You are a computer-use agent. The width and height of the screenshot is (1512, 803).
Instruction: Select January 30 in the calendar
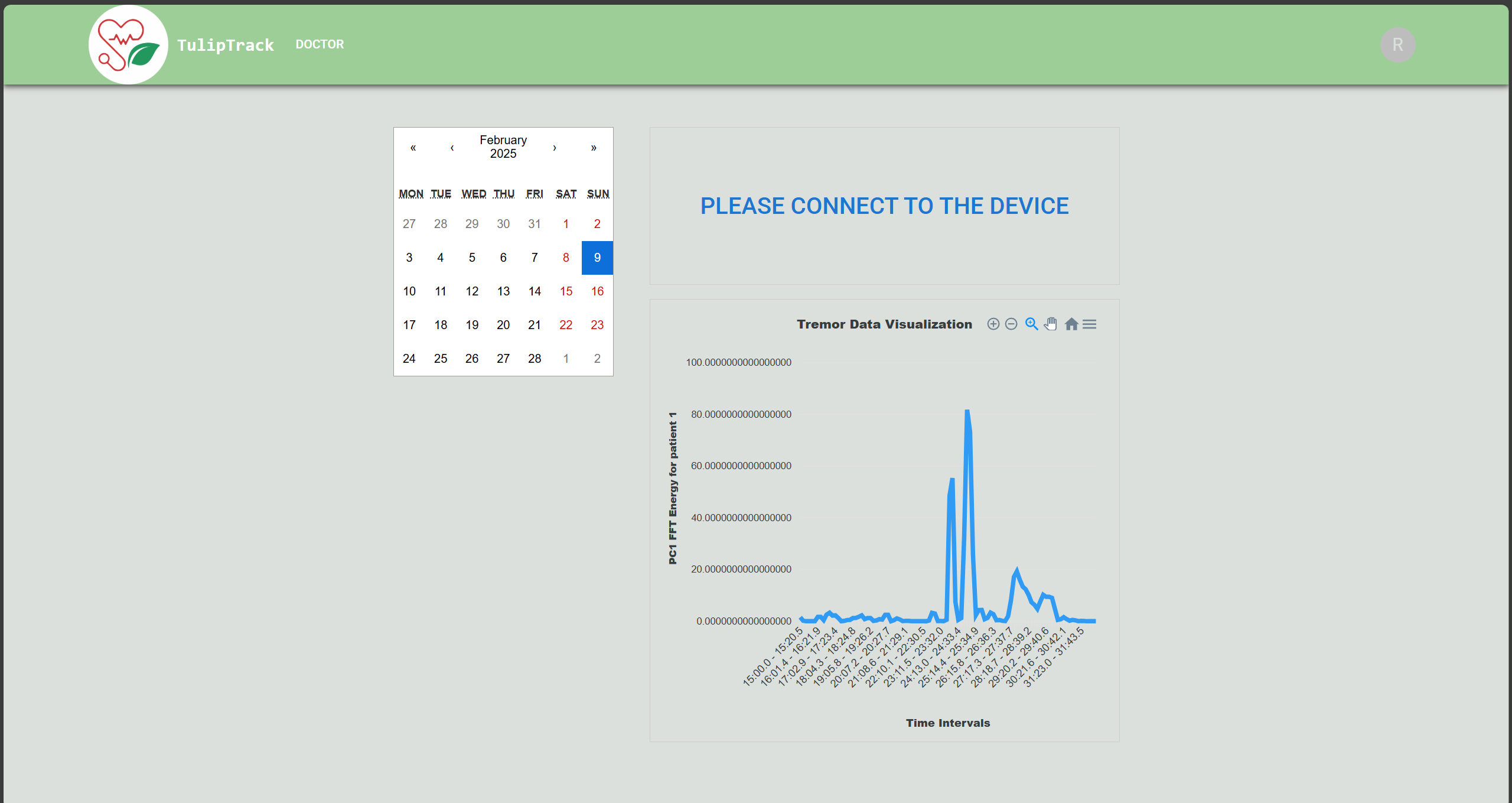coord(503,224)
